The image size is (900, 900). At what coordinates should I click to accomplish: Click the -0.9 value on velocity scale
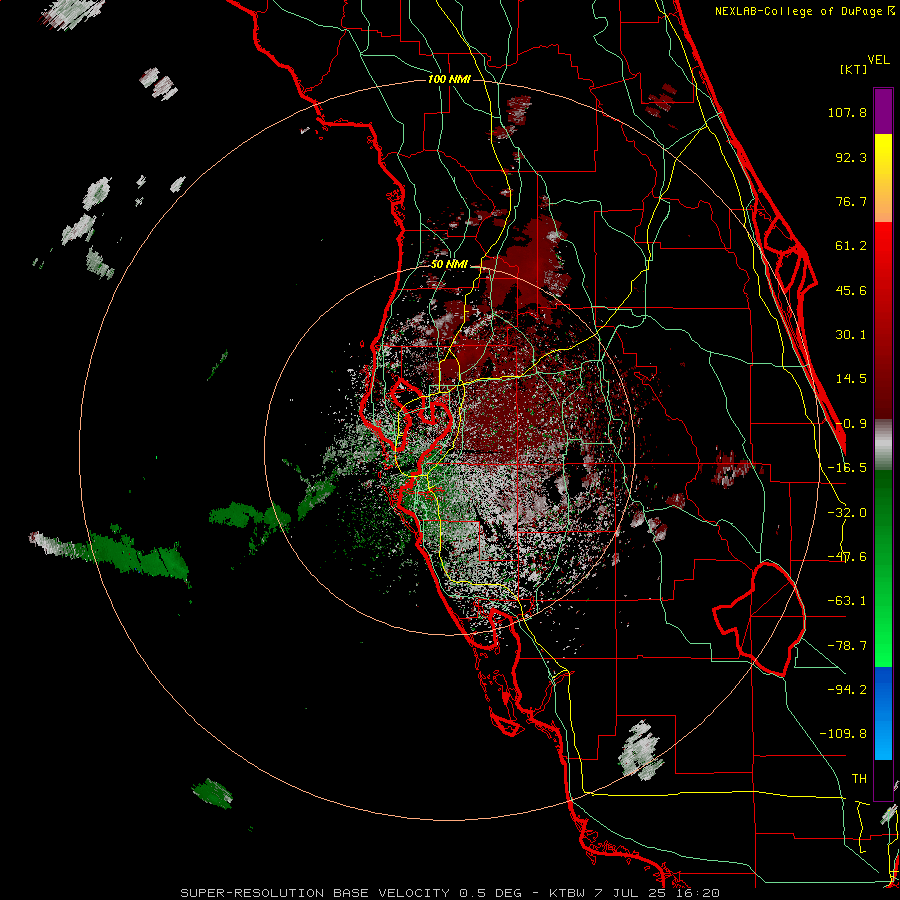(x=851, y=424)
